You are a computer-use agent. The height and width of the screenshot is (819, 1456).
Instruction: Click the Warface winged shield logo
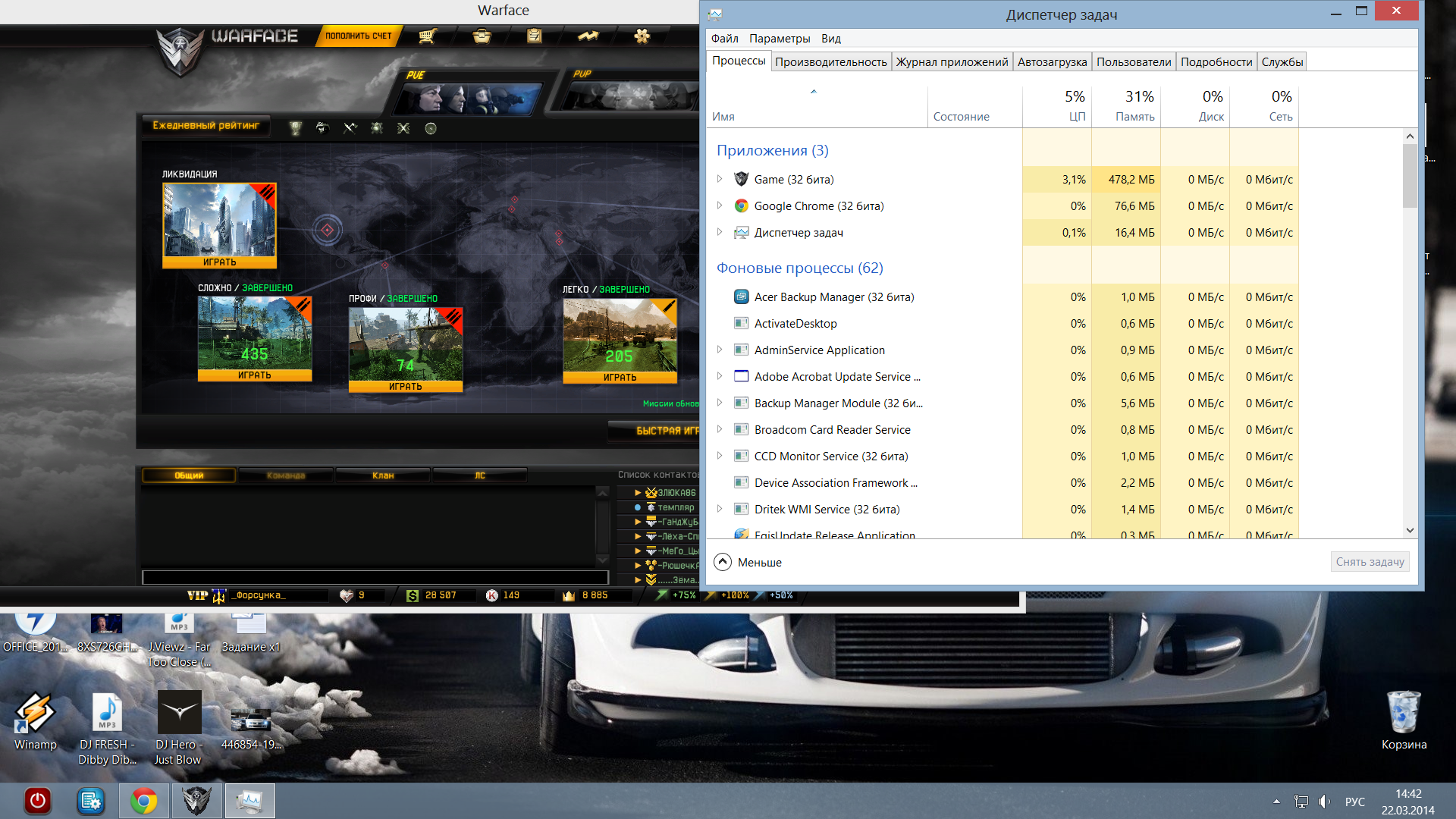180,52
